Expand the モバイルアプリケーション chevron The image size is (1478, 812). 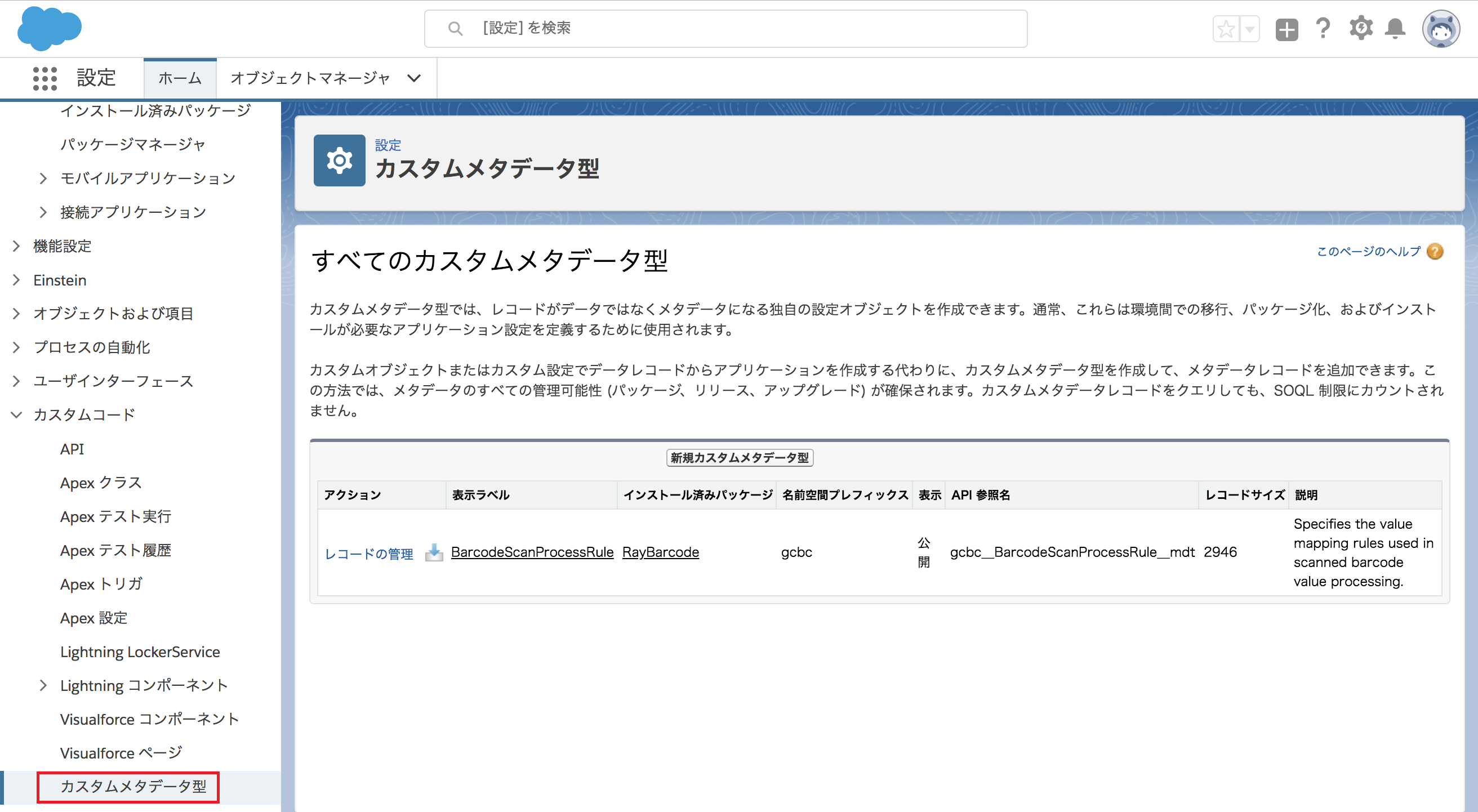point(43,179)
